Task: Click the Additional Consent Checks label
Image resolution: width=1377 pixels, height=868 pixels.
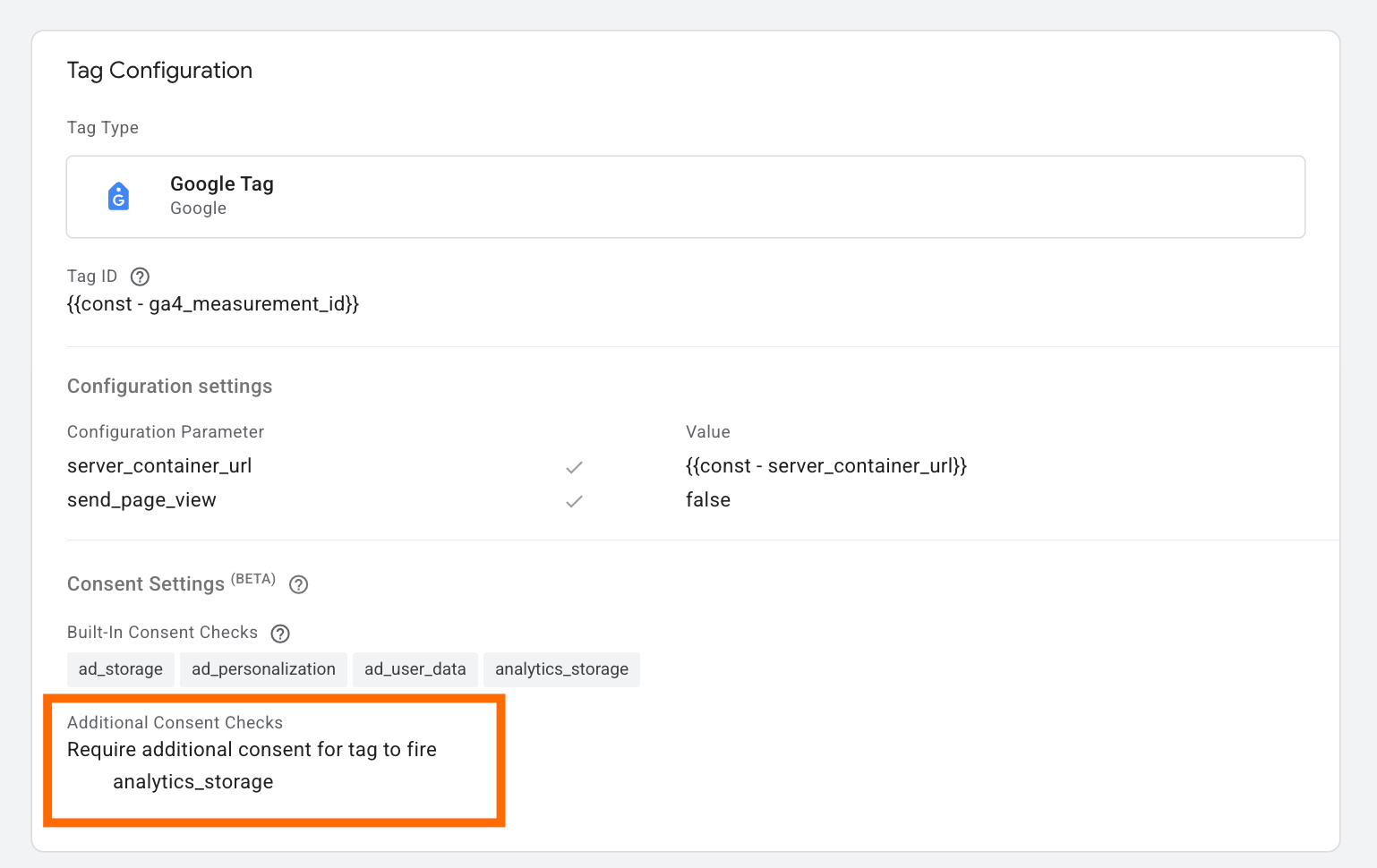Action: [x=175, y=723]
